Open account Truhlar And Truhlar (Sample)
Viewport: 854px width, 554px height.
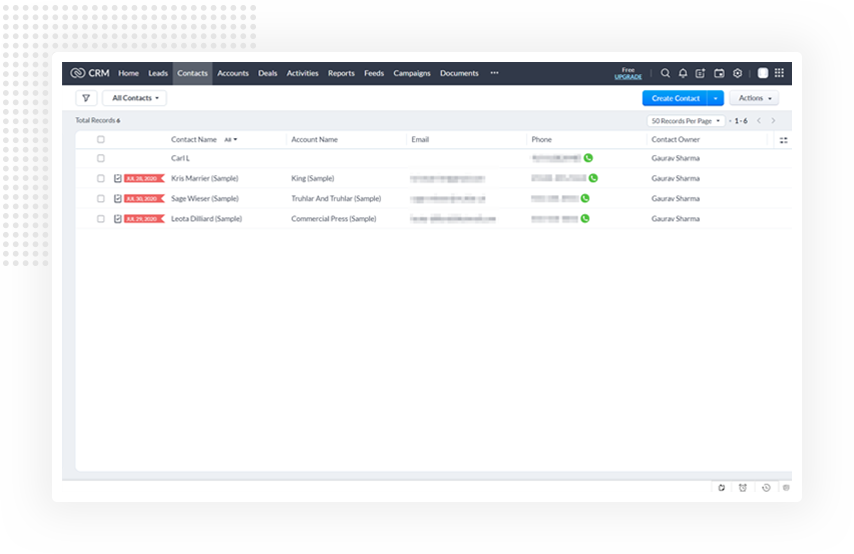point(336,198)
